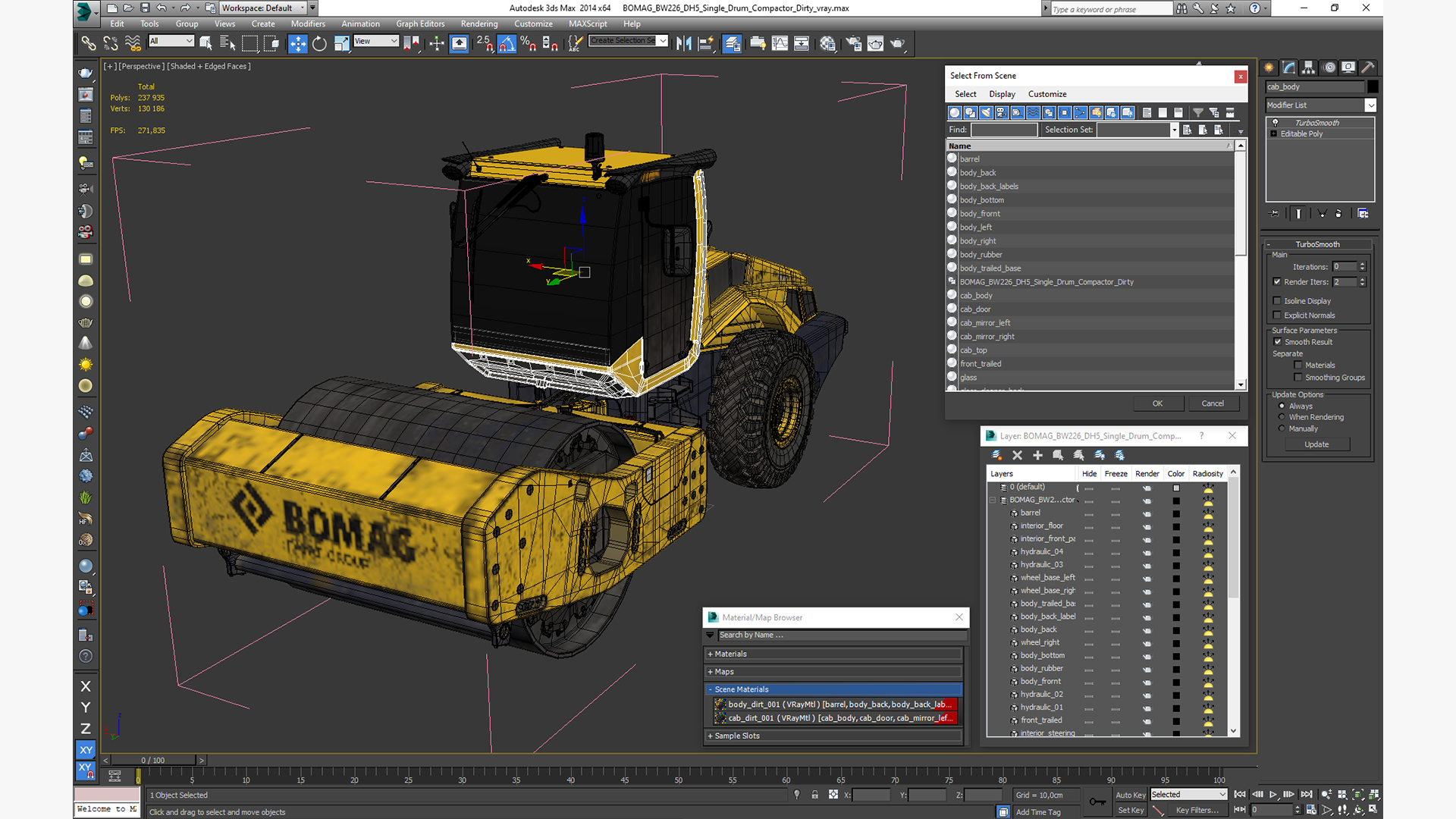Open Select by Name tool
This screenshot has width=1456, height=819.
(x=227, y=43)
